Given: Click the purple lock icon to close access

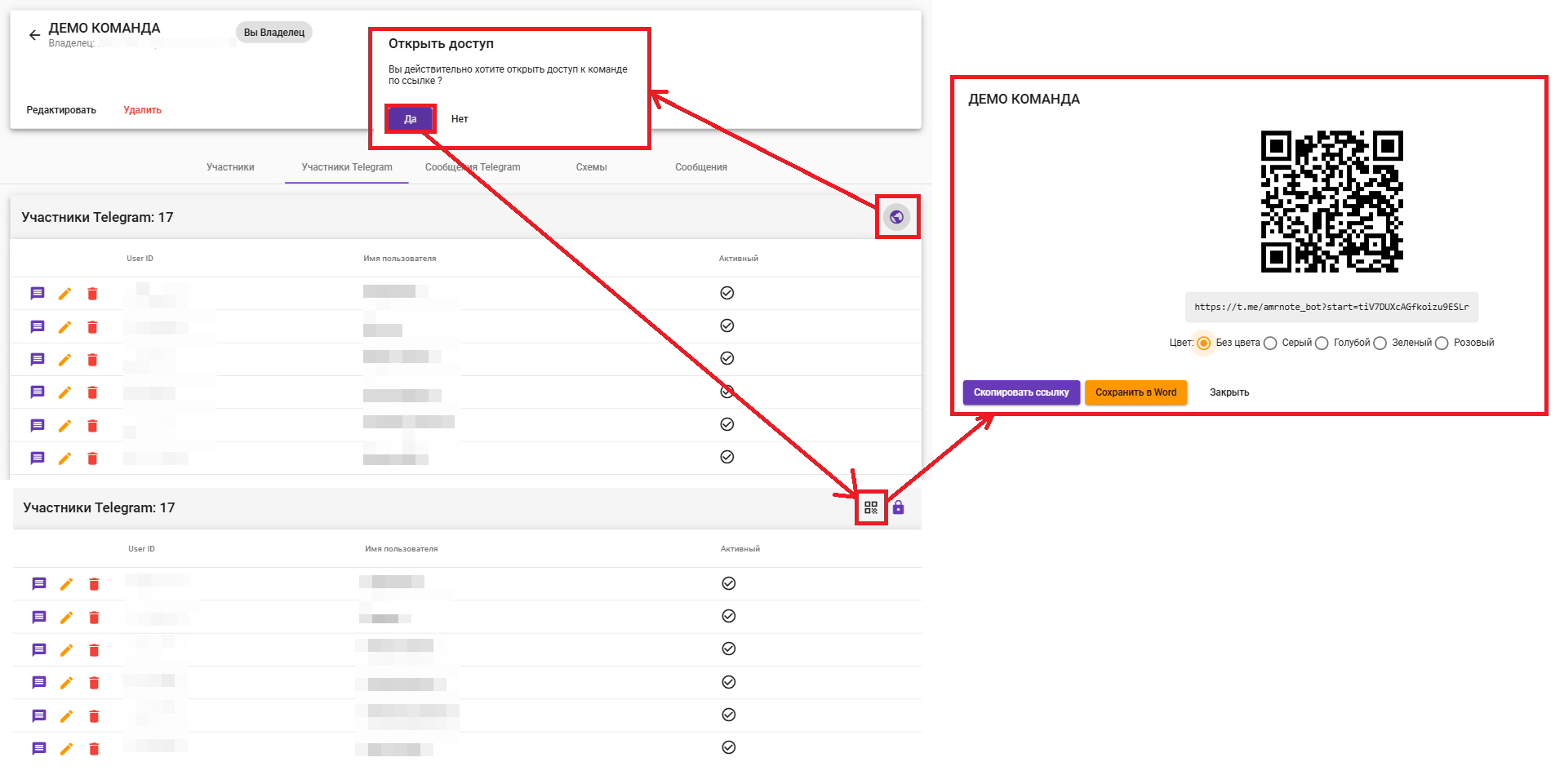Looking at the screenshot, I should (x=898, y=507).
